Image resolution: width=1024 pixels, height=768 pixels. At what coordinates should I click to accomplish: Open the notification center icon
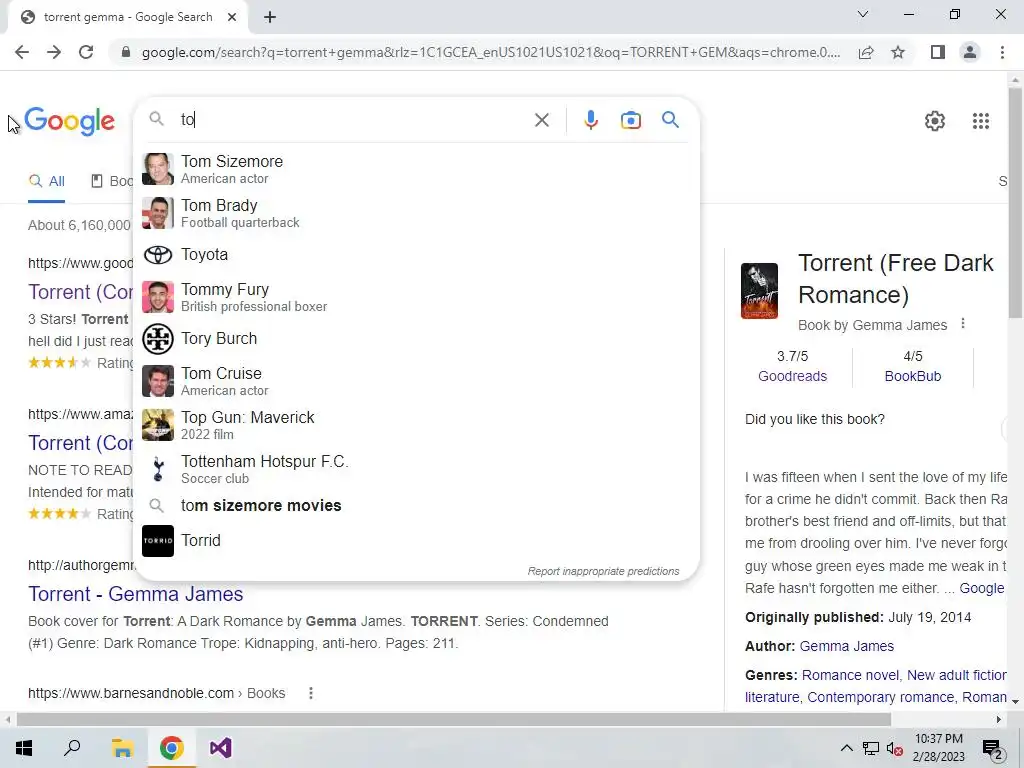click(992, 749)
